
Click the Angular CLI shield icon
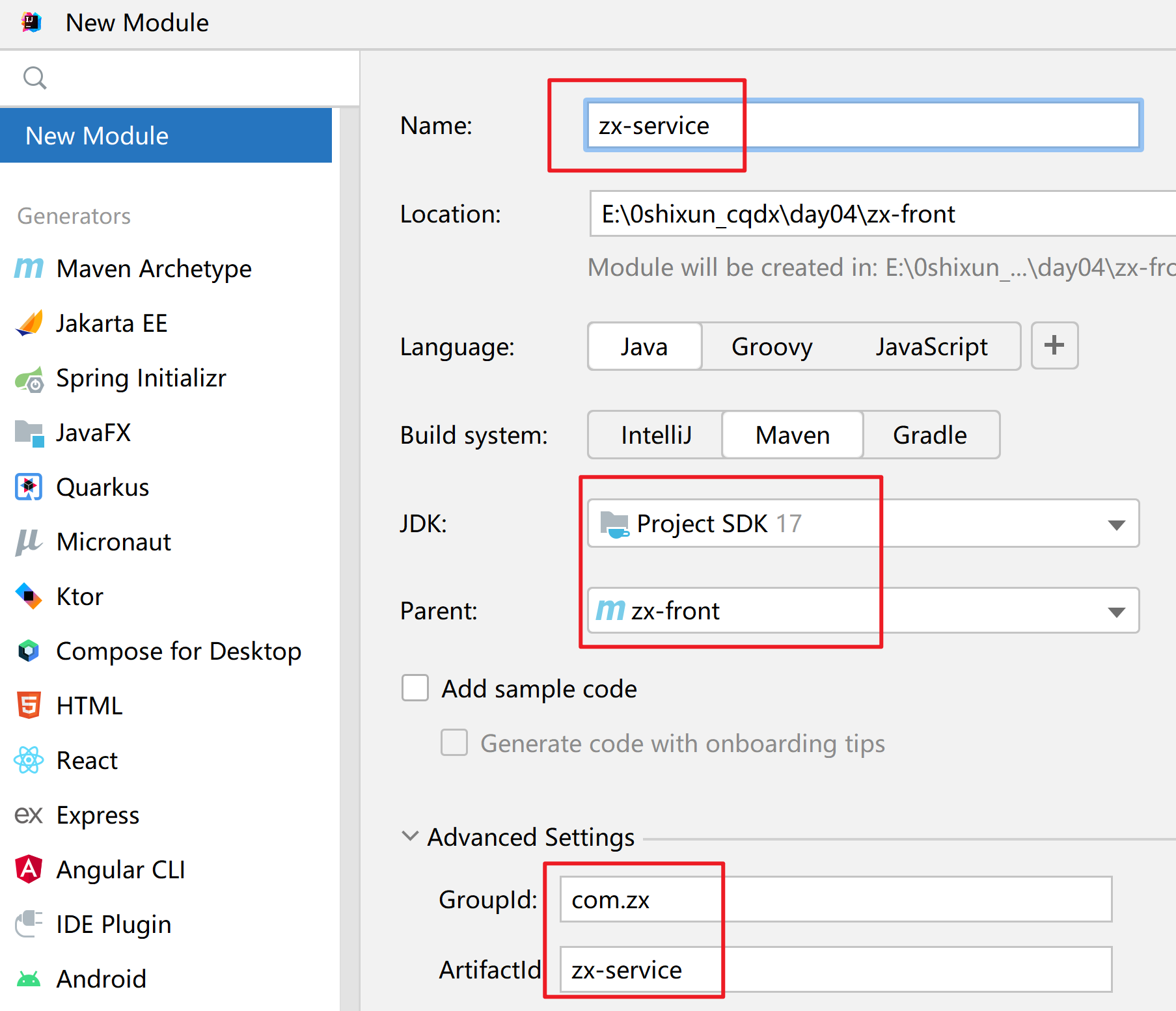tap(29, 869)
